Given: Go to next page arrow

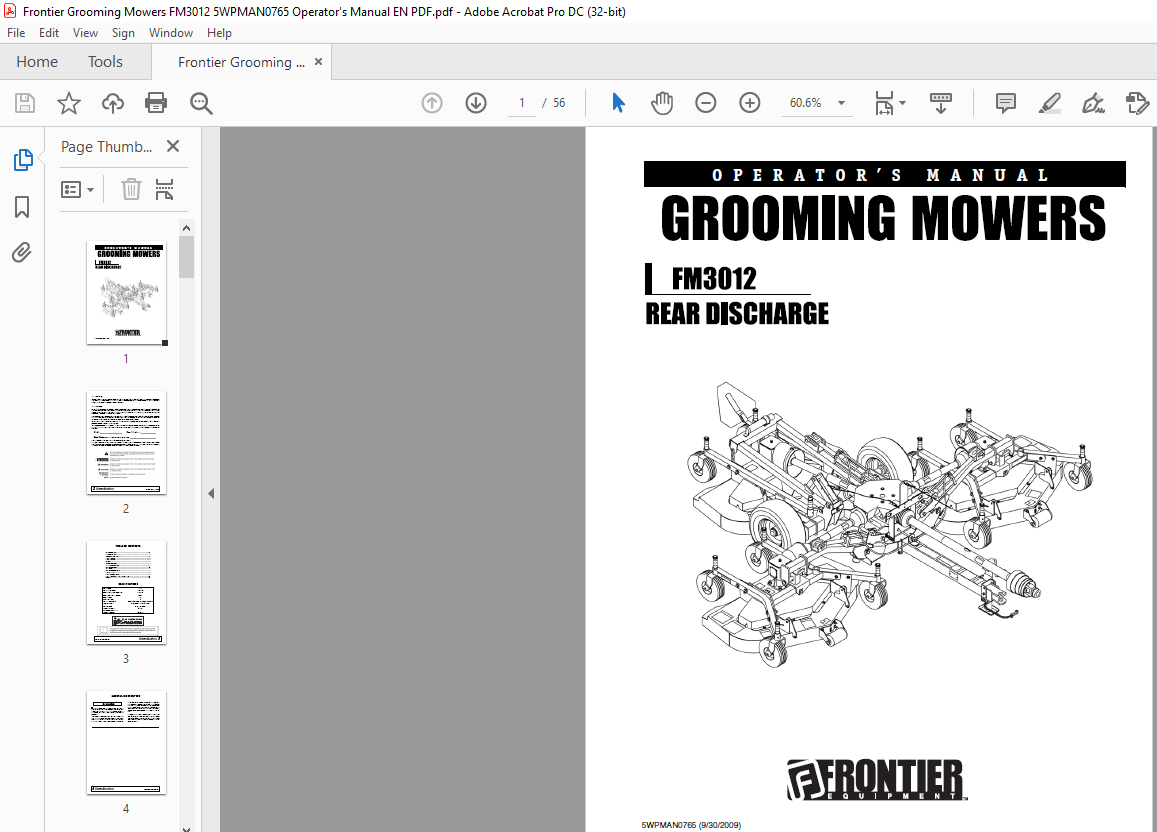Looking at the screenshot, I should click(x=476, y=103).
